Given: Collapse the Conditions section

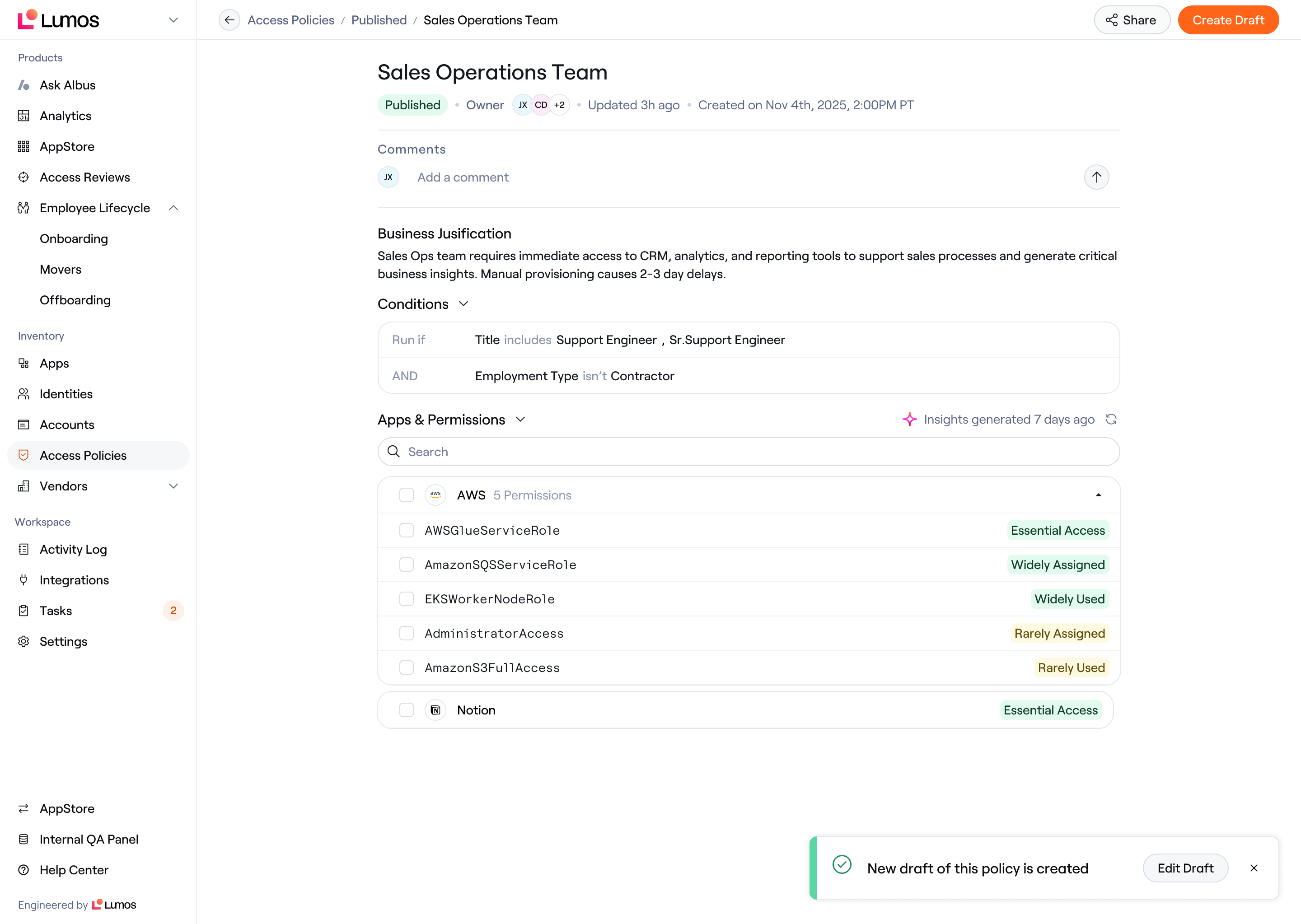Looking at the screenshot, I should click(x=463, y=304).
